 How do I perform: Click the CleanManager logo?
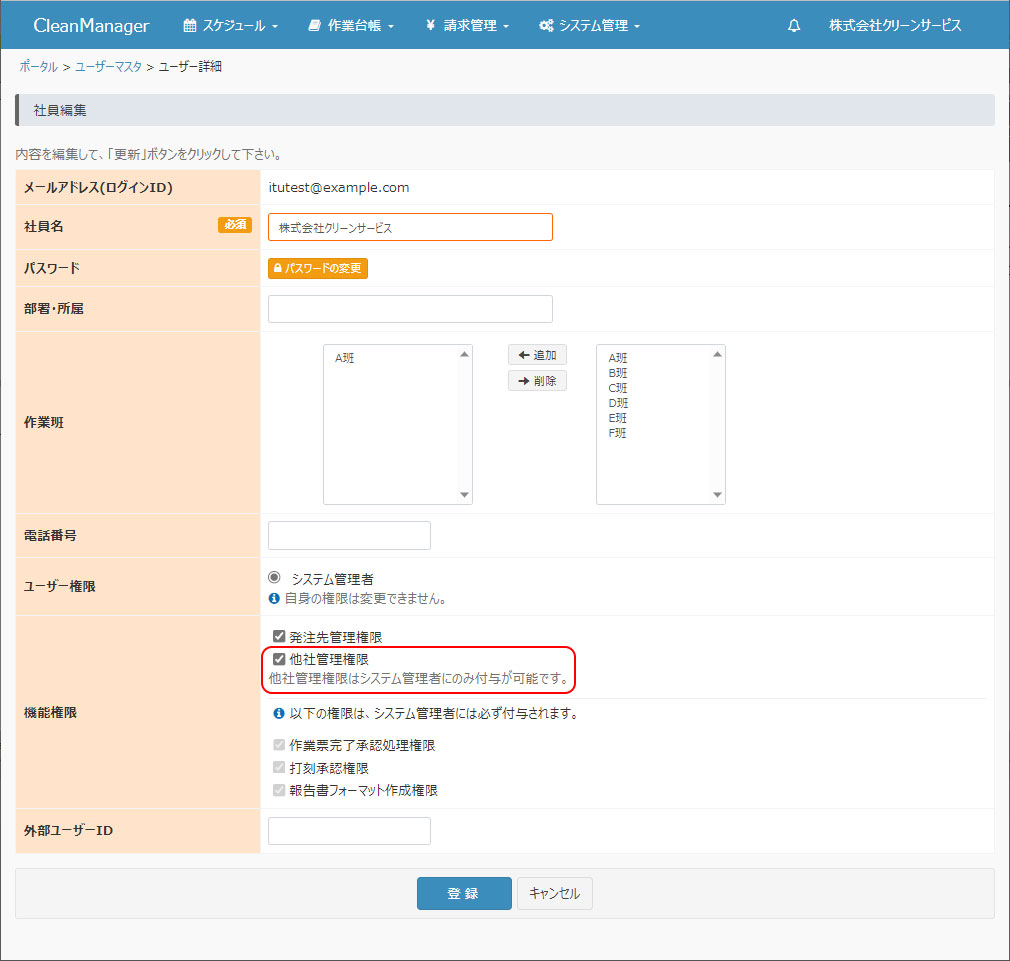91,26
